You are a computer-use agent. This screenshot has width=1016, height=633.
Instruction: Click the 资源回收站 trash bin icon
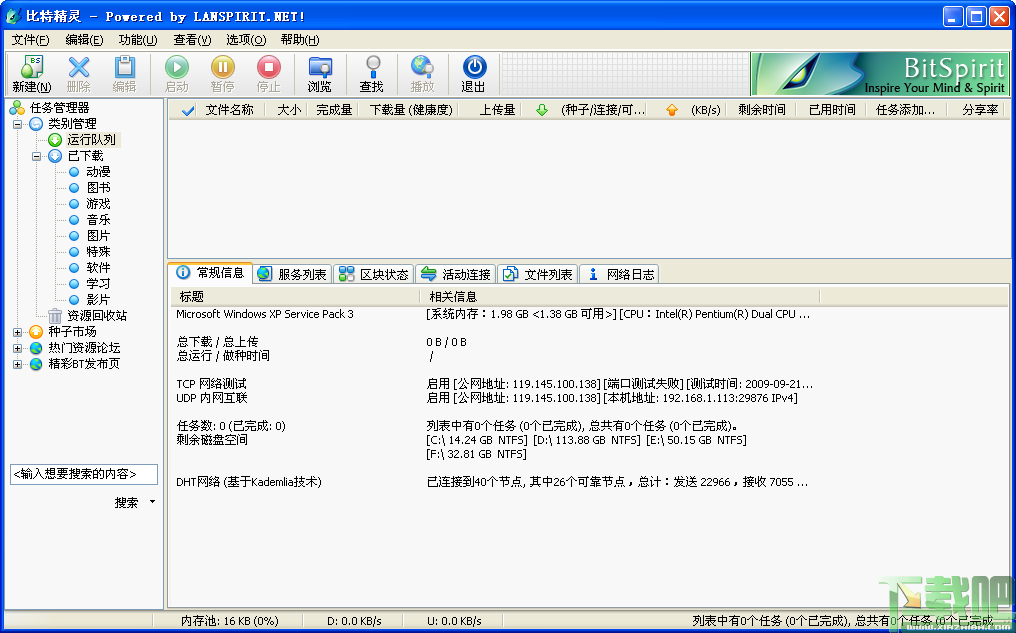(x=55, y=316)
